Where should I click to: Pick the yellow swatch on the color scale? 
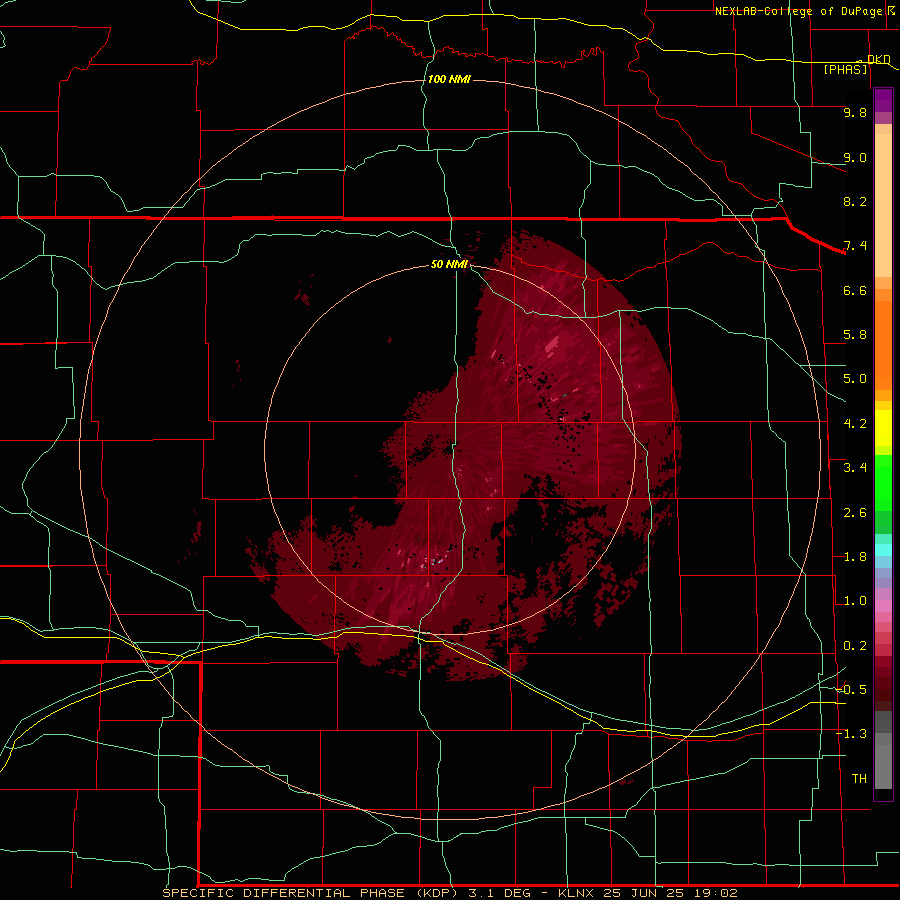pyautogui.click(x=883, y=428)
